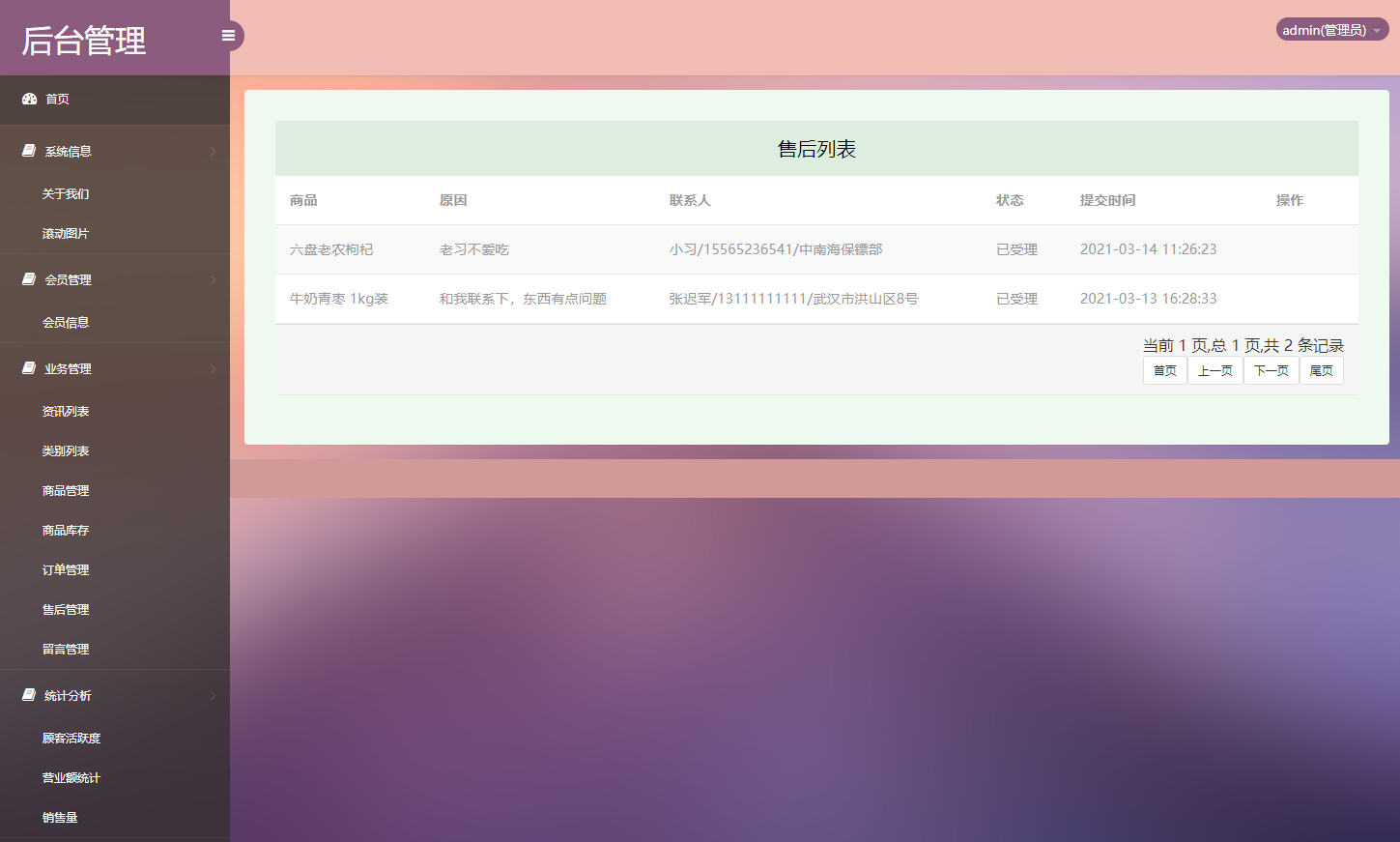Click the sidebar collapse hamburger icon
The width and height of the screenshot is (1400, 842).
point(228,35)
